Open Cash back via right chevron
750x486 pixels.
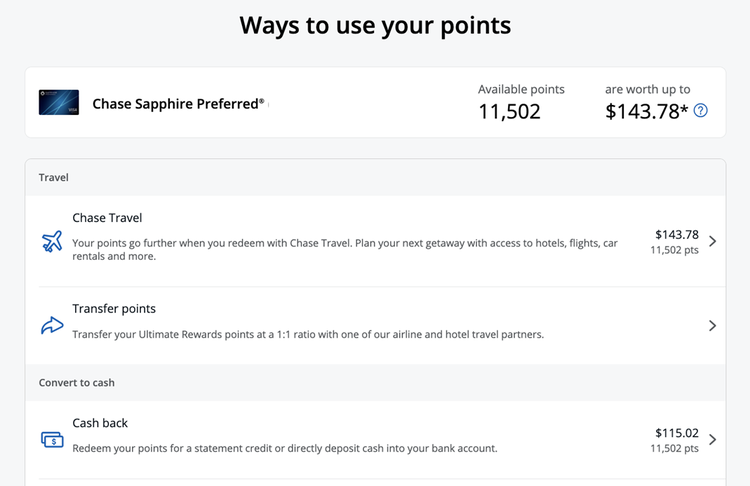[x=712, y=440]
